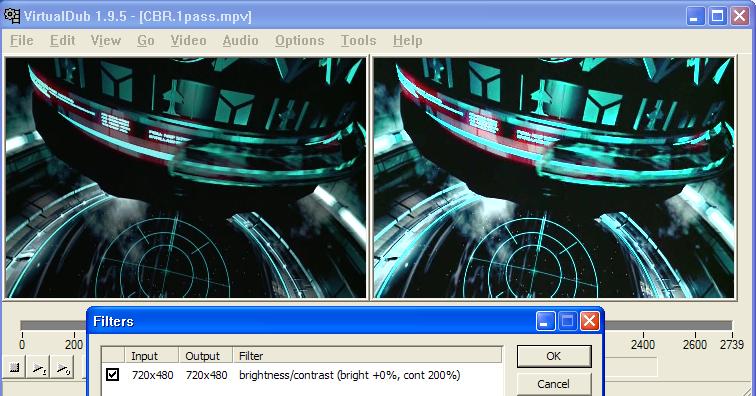Click the Input playback button
Viewport: 756px width, 396px height.
[39, 368]
